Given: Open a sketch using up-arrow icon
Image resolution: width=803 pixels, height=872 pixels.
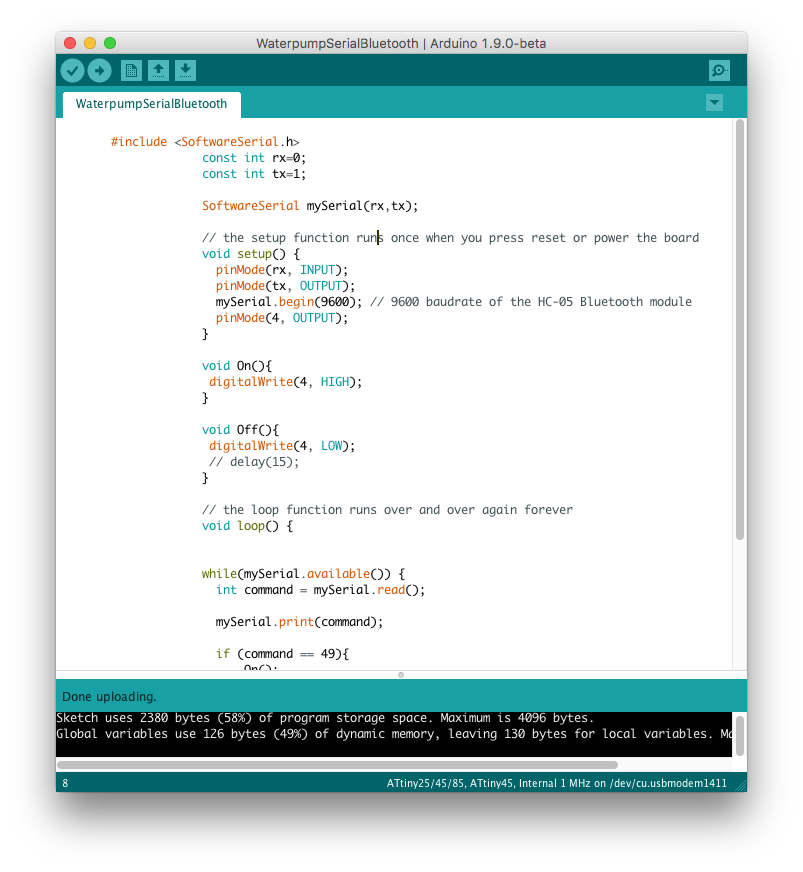Looking at the screenshot, I should click(x=158, y=71).
